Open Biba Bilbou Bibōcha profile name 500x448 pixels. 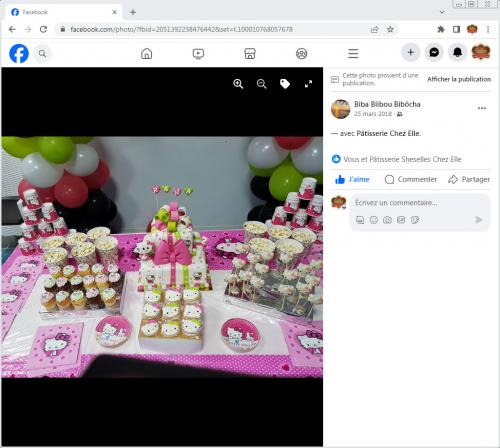387,104
